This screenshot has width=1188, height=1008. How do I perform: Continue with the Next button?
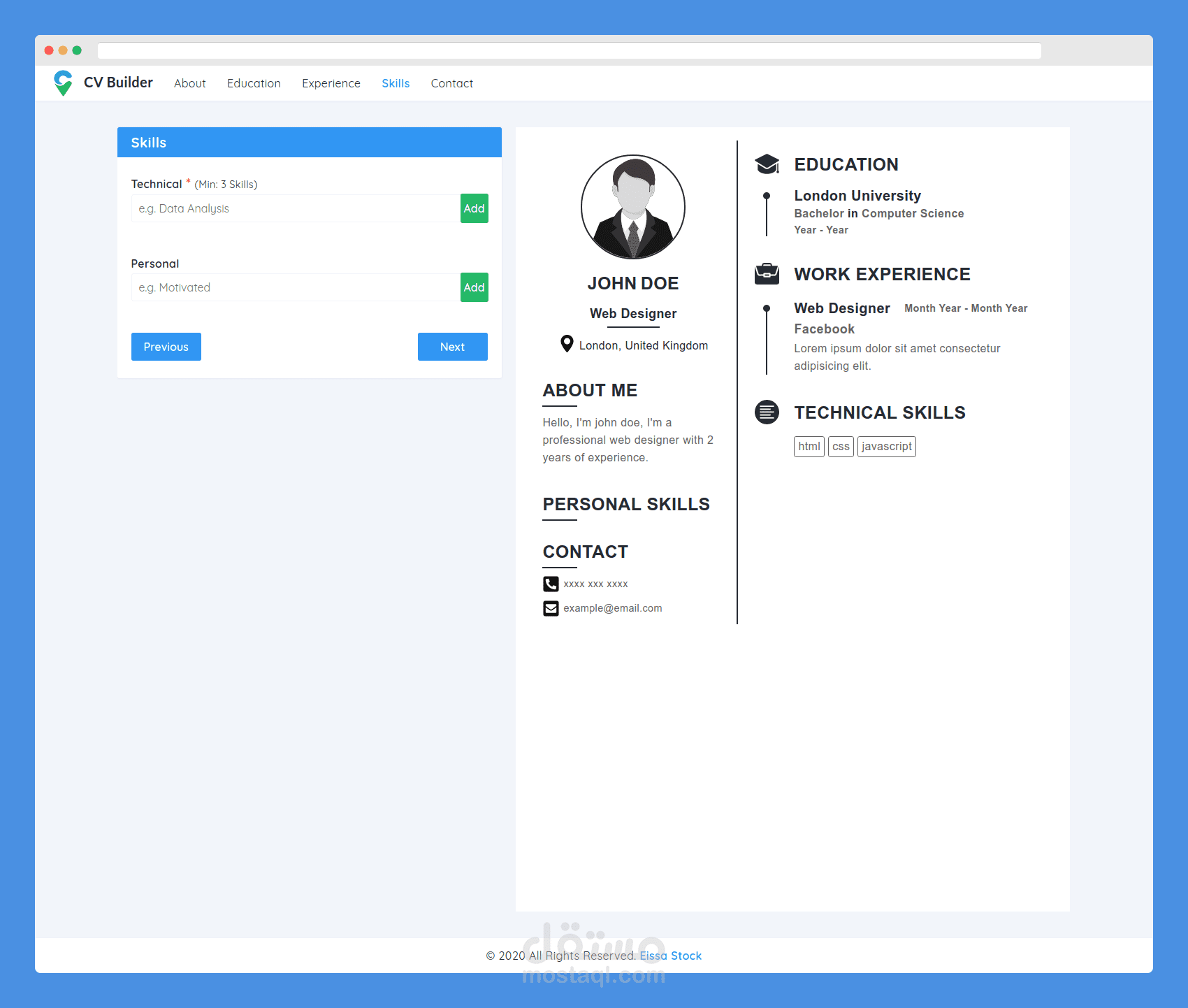click(x=453, y=347)
